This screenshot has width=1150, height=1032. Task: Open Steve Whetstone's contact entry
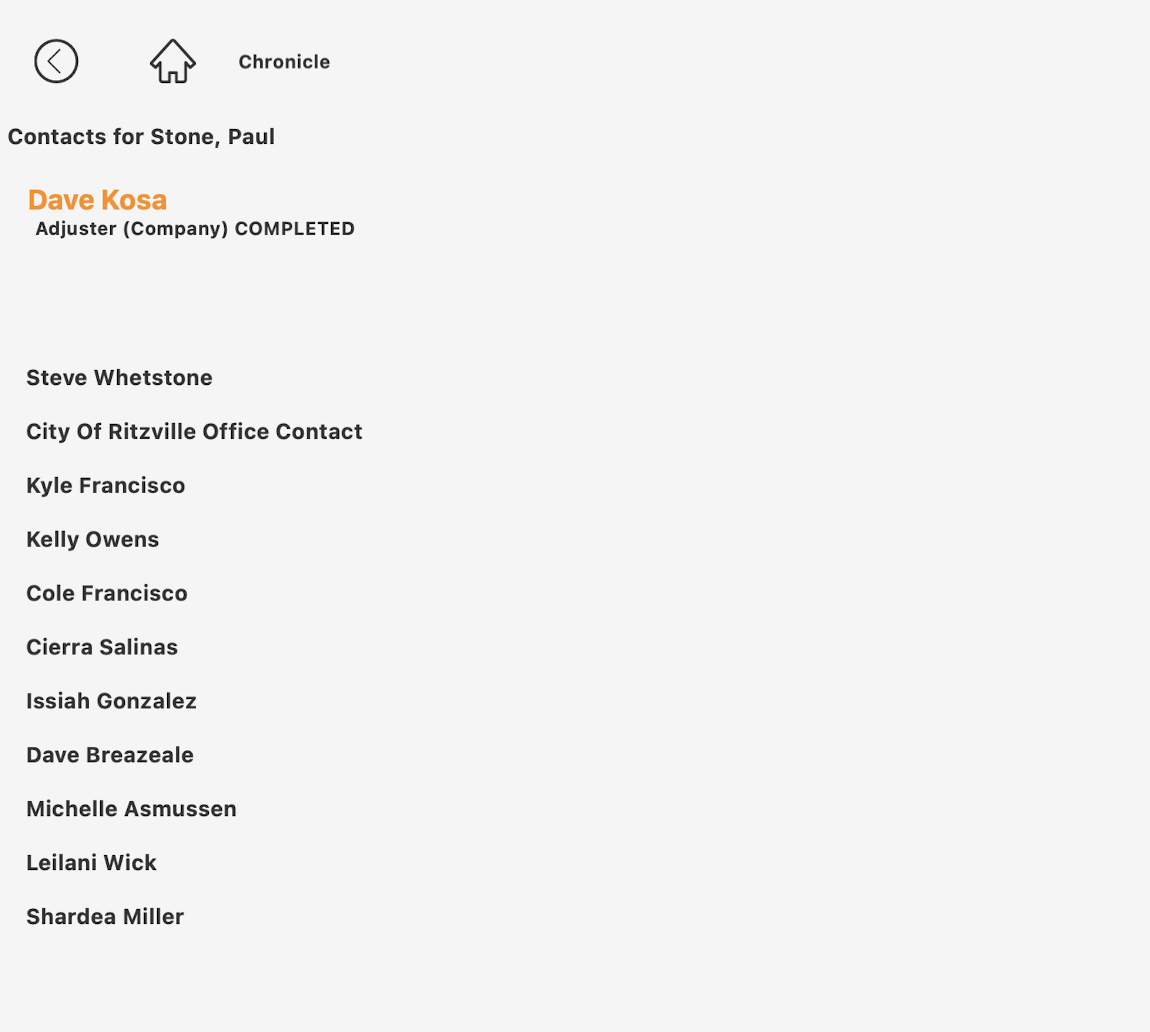pyautogui.click(x=119, y=378)
